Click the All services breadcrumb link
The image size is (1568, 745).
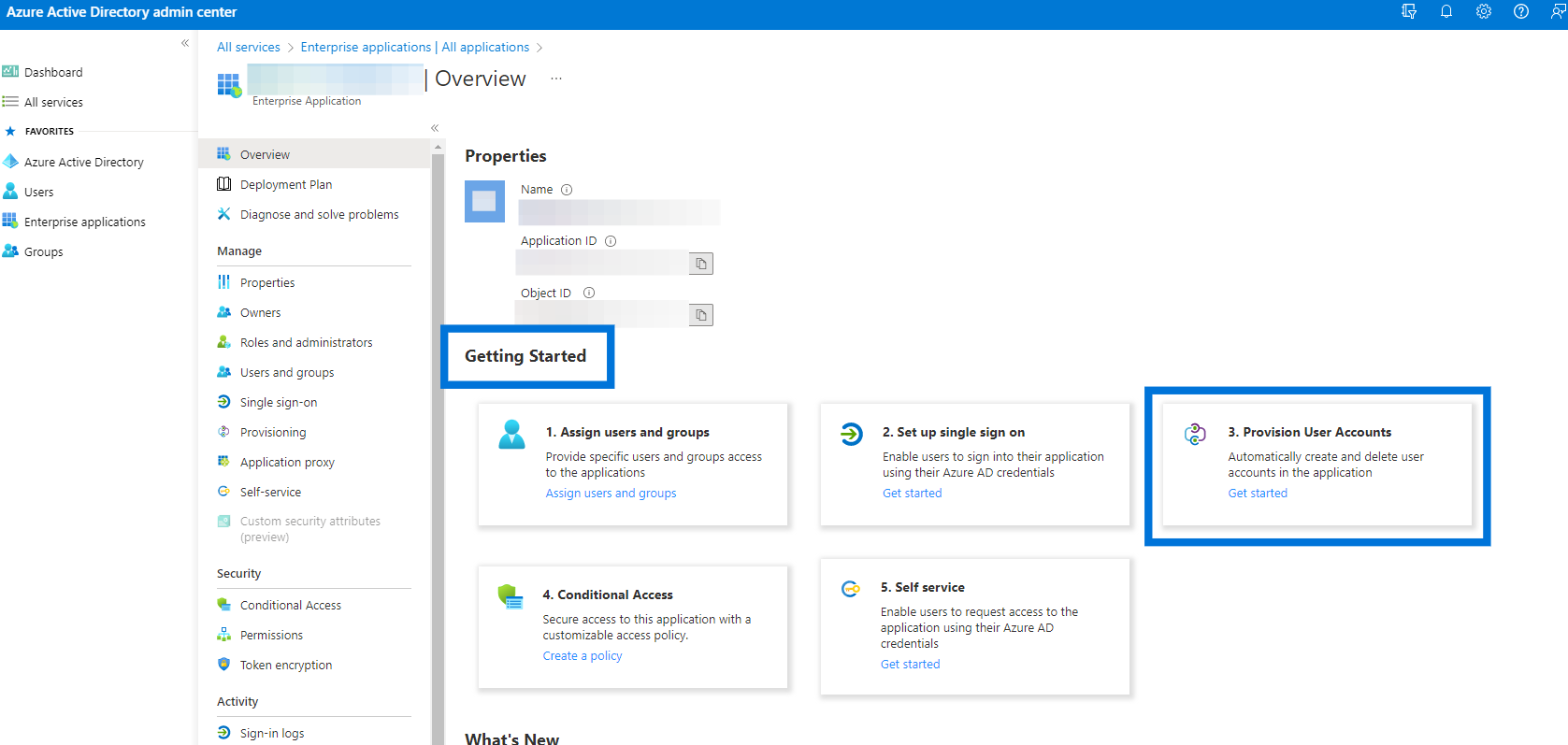click(x=248, y=47)
